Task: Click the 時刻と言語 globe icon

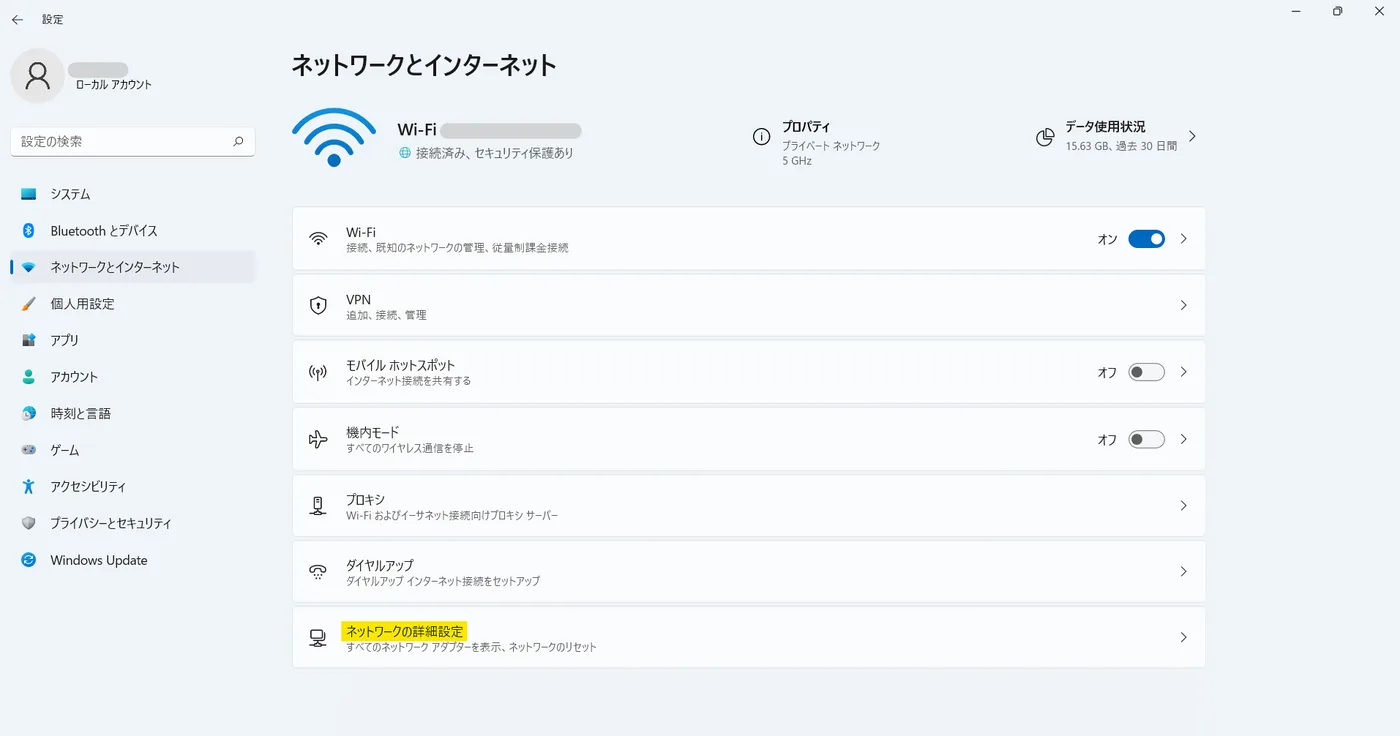Action: click(x=29, y=413)
